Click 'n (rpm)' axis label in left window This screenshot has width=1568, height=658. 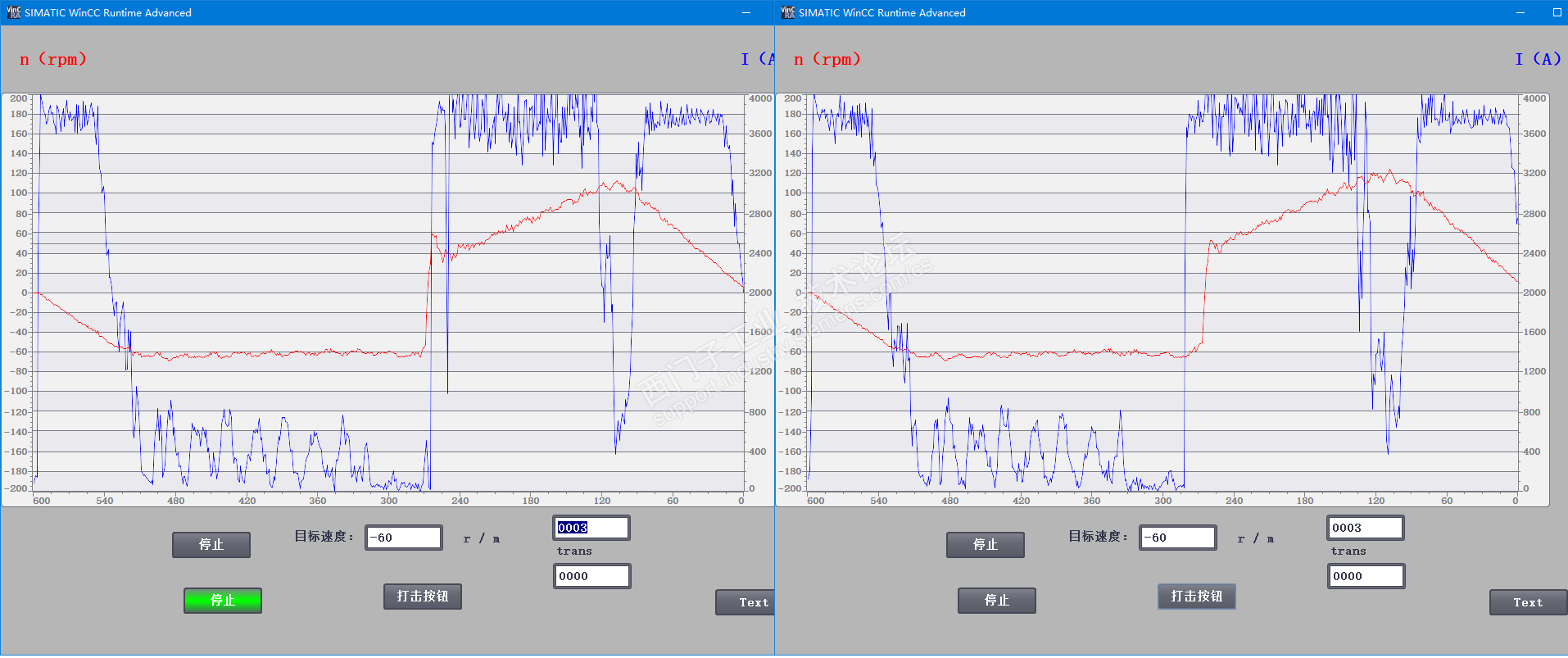[53, 59]
